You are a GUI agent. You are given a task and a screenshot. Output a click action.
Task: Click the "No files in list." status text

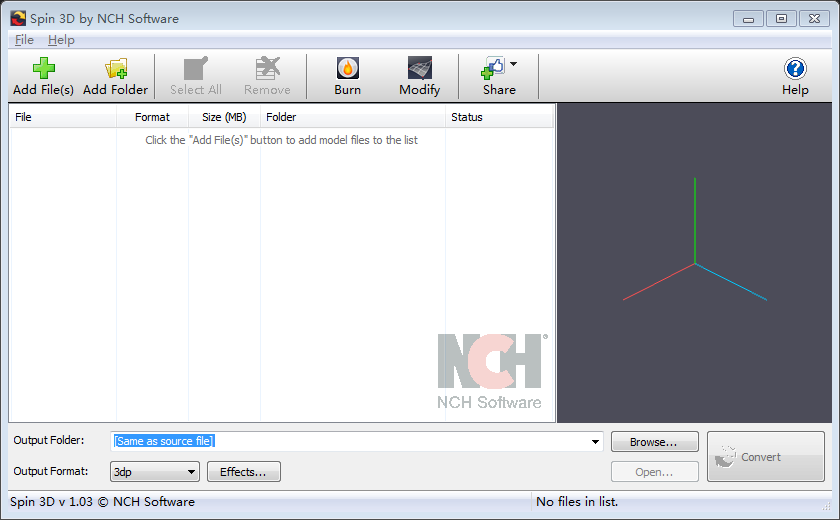click(x=577, y=502)
